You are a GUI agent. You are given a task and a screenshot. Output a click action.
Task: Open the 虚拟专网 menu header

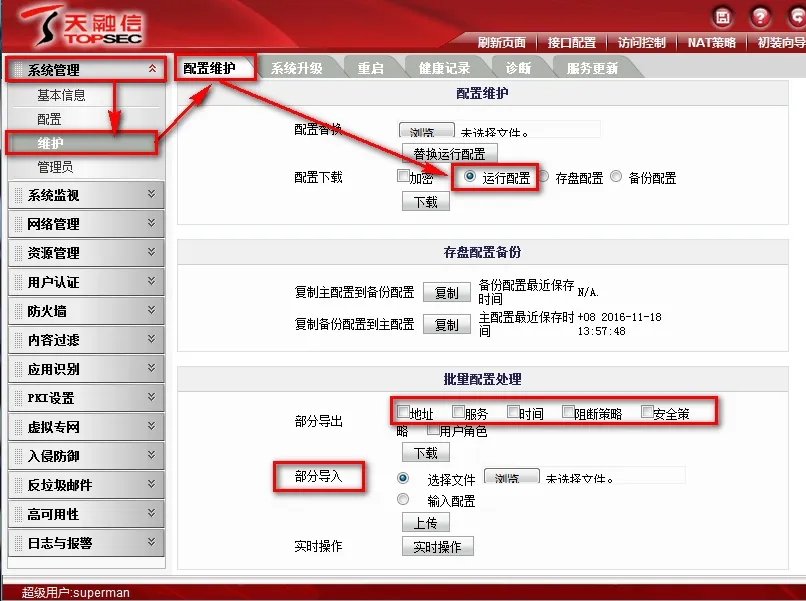(x=86, y=426)
